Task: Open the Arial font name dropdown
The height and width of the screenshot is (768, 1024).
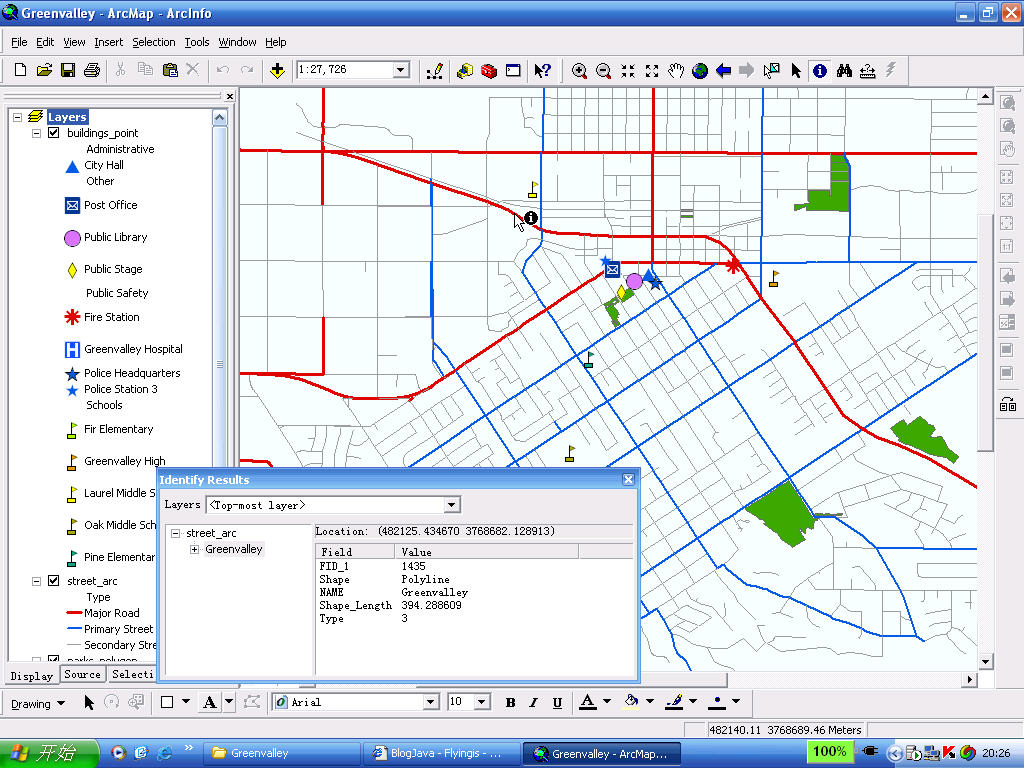Action: (431, 702)
